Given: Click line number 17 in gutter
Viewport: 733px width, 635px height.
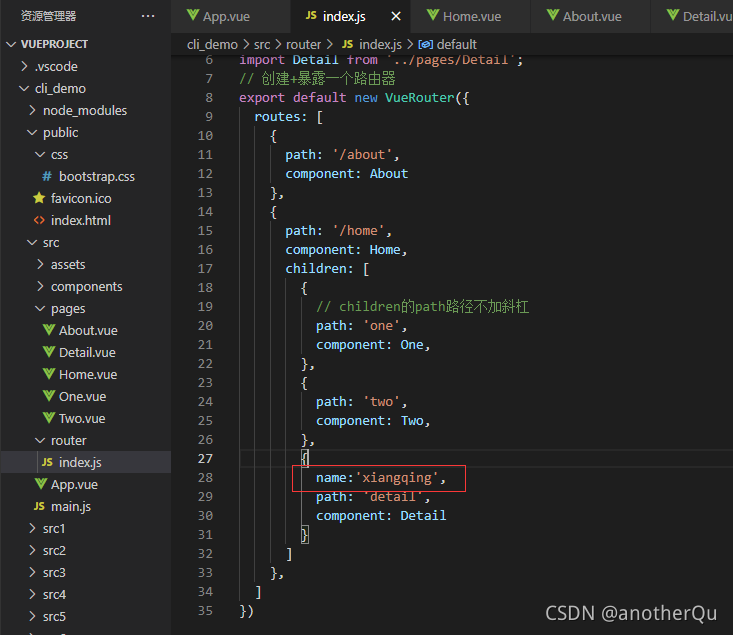Looking at the screenshot, I should click(205, 268).
